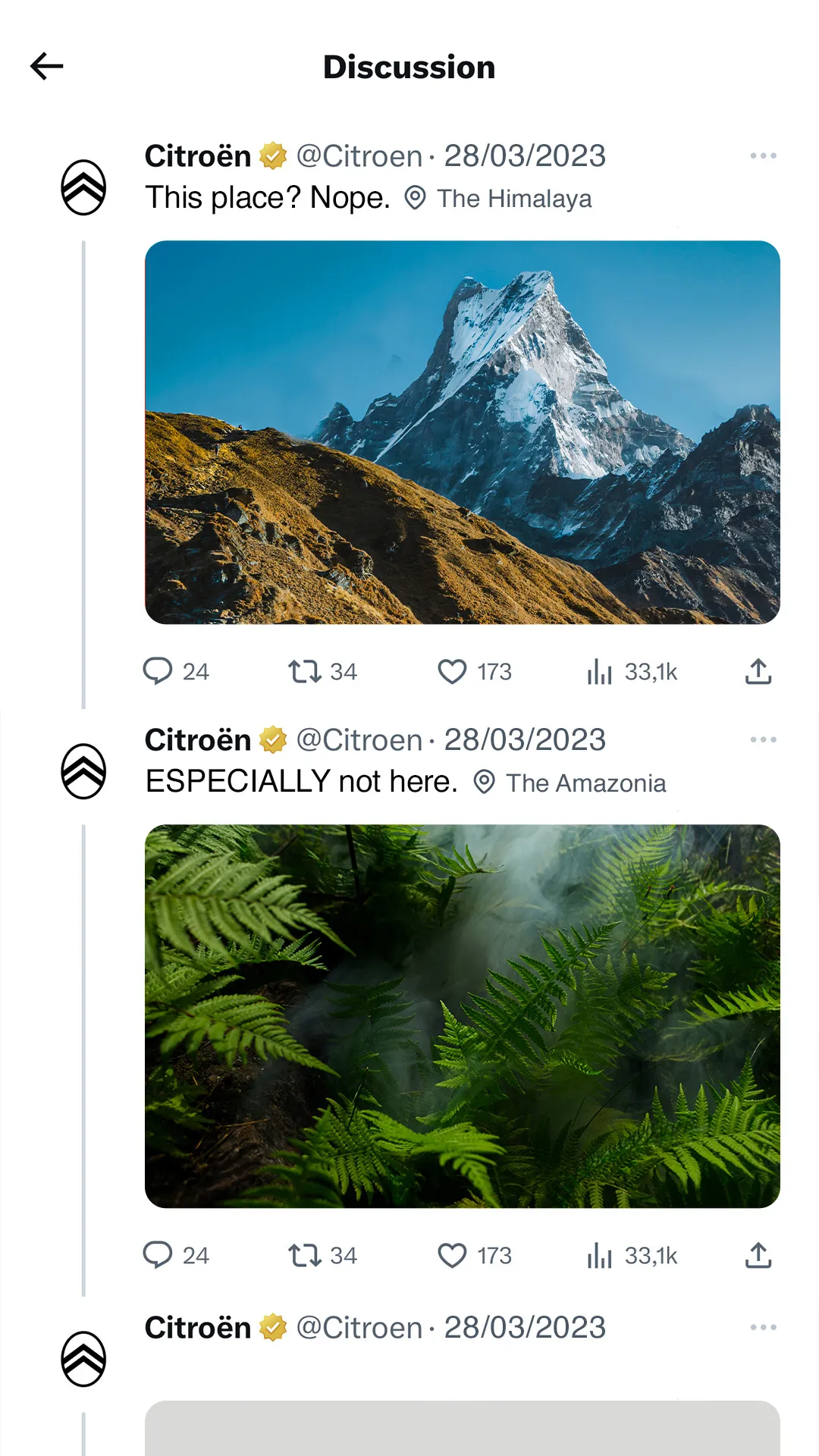Like the Amazonia tweet
The image size is (819, 1456).
tap(453, 1255)
